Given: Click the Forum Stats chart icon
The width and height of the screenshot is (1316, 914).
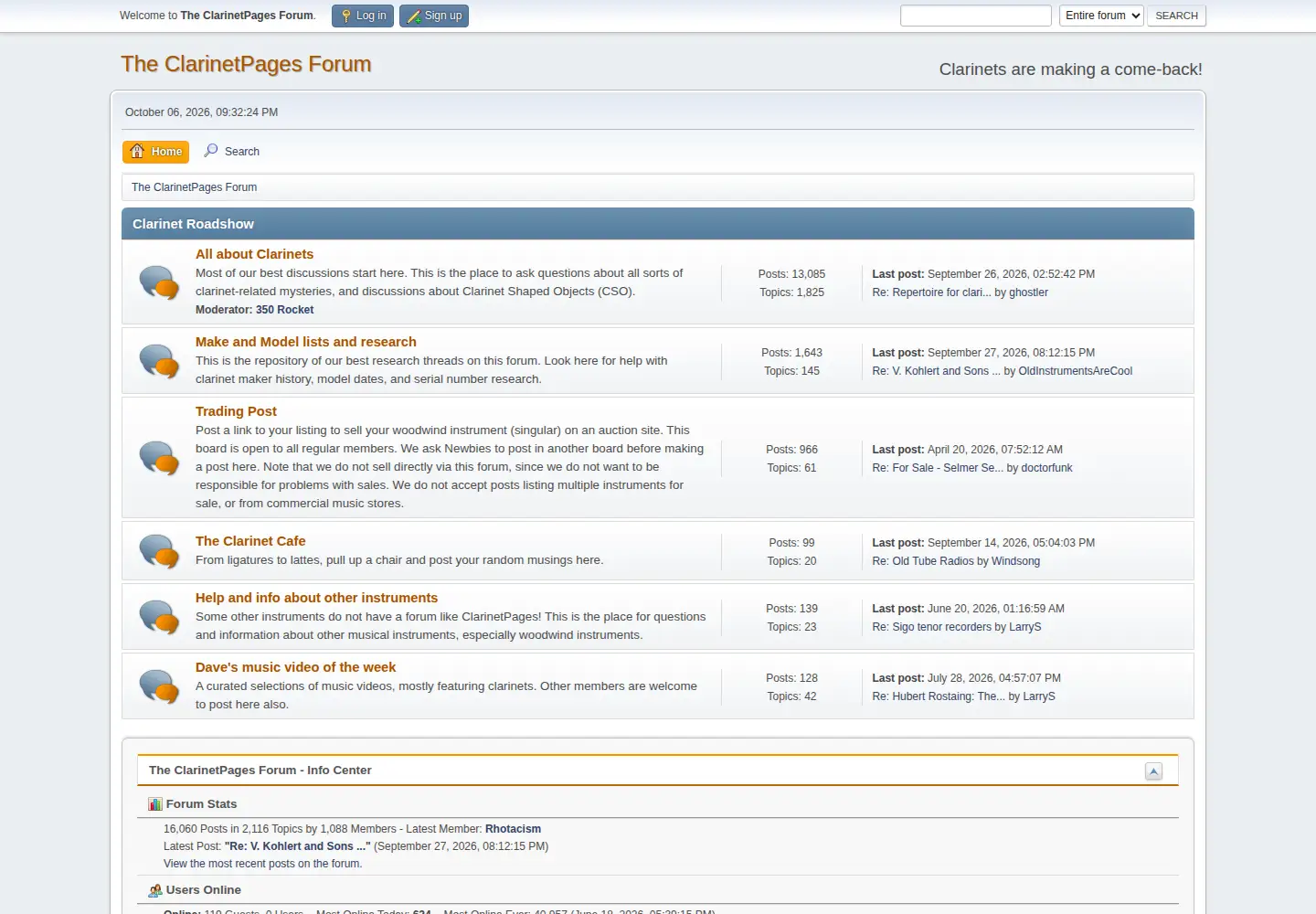Looking at the screenshot, I should click(155, 804).
